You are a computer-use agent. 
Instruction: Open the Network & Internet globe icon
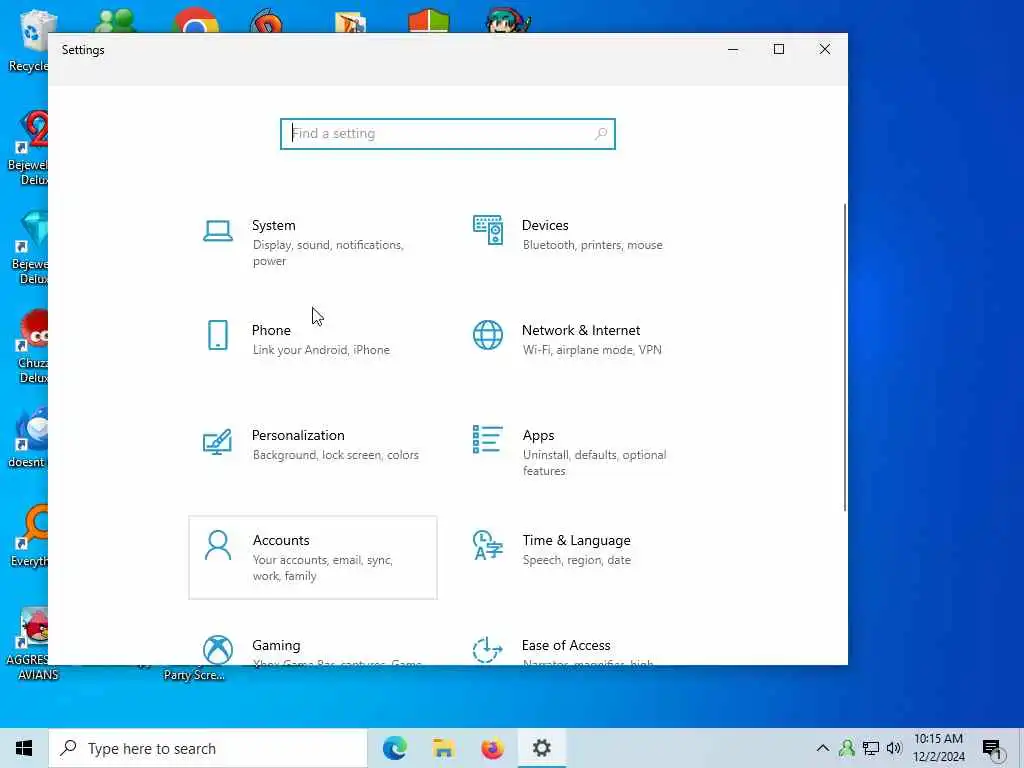tap(488, 335)
